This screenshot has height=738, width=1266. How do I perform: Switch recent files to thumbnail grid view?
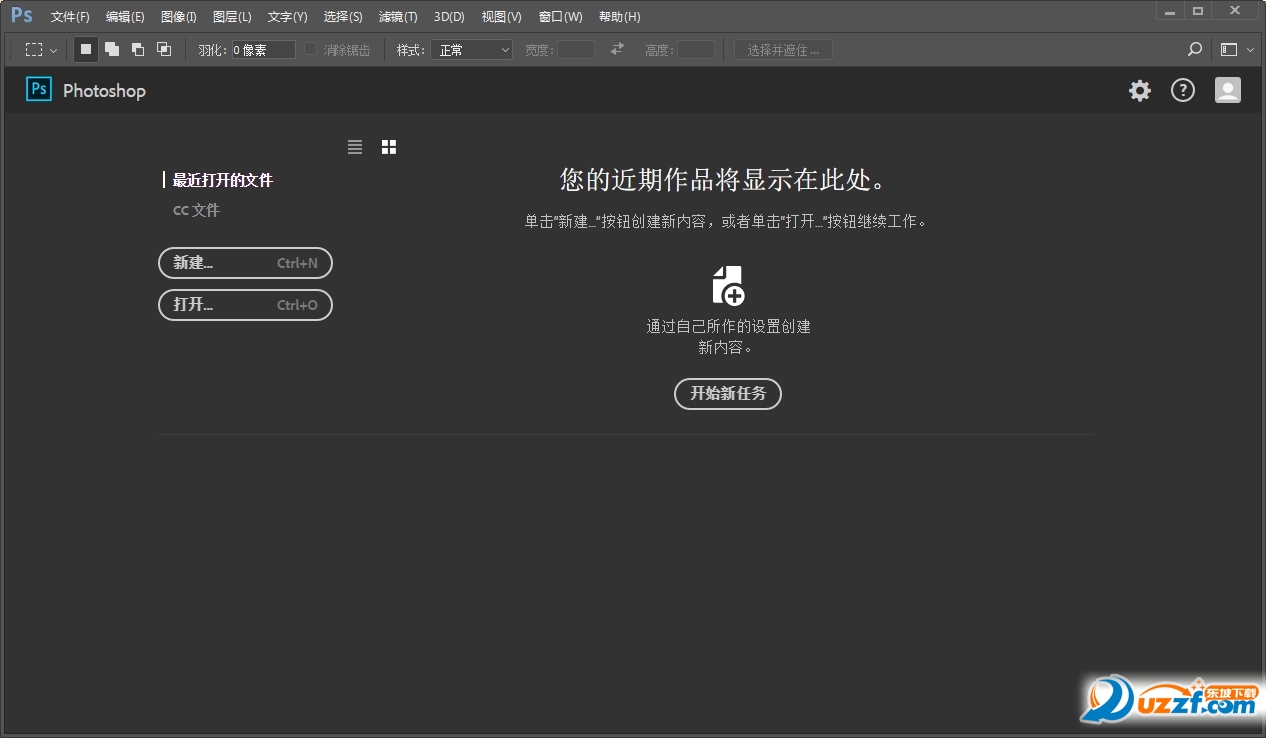pyautogui.click(x=389, y=147)
